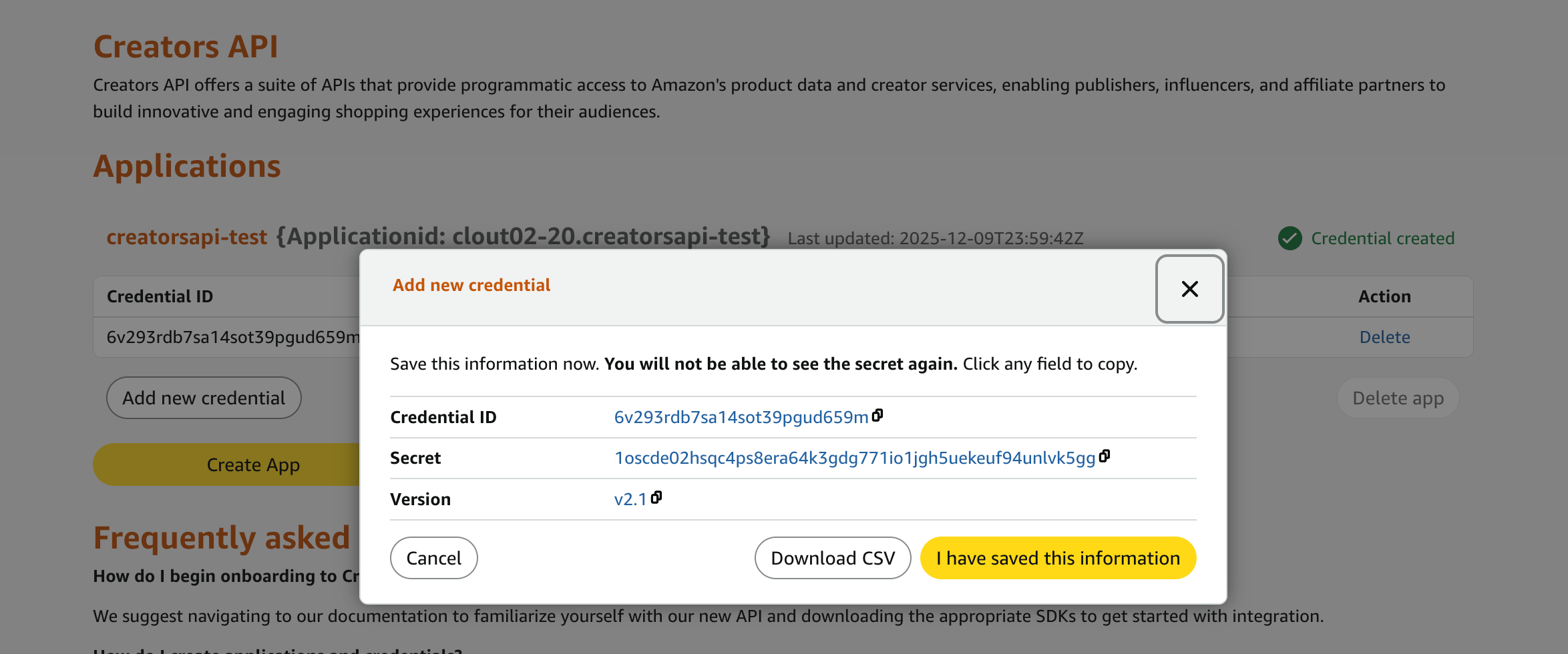
Task: Switch focus to the Applications section heading
Action: point(187,166)
